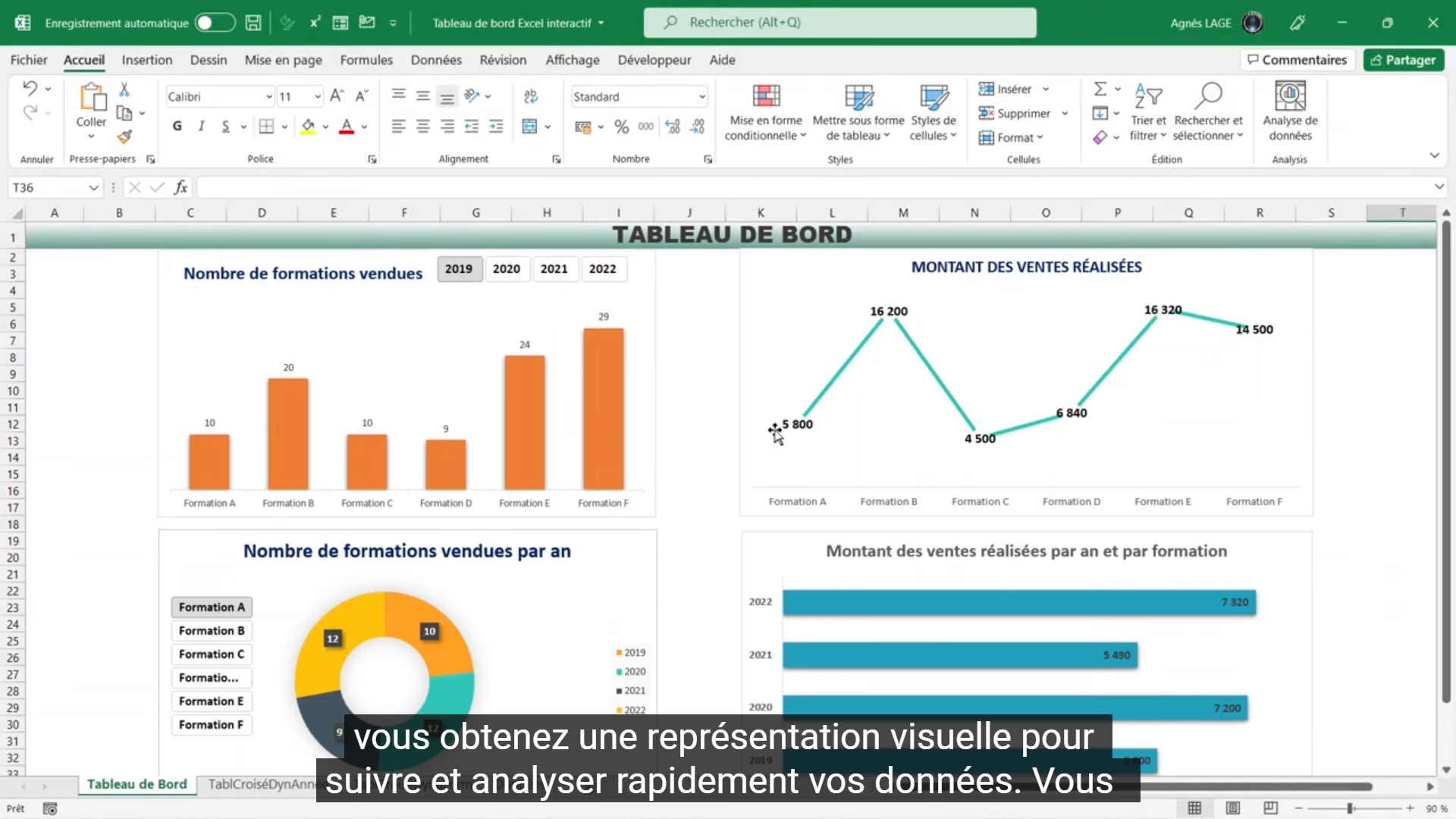Click the Bold (G) formatting icon
The width and height of the screenshot is (1456, 819).
pyautogui.click(x=177, y=127)
